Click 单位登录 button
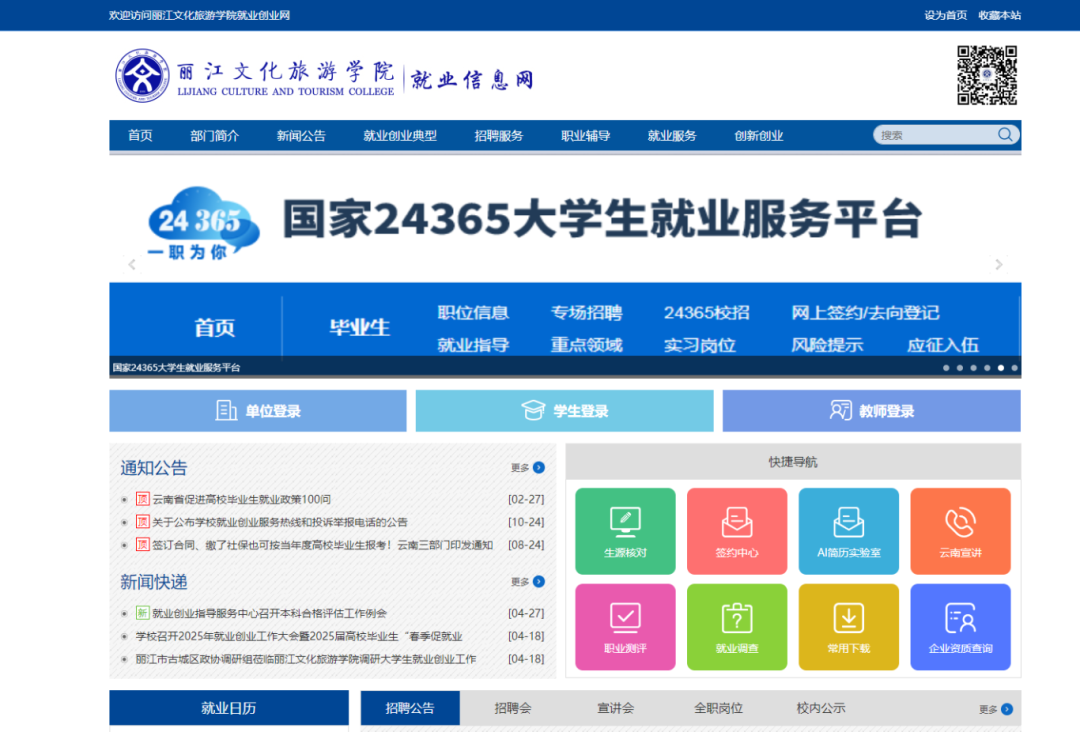The image size is (1080, 732). pos(258,411)
